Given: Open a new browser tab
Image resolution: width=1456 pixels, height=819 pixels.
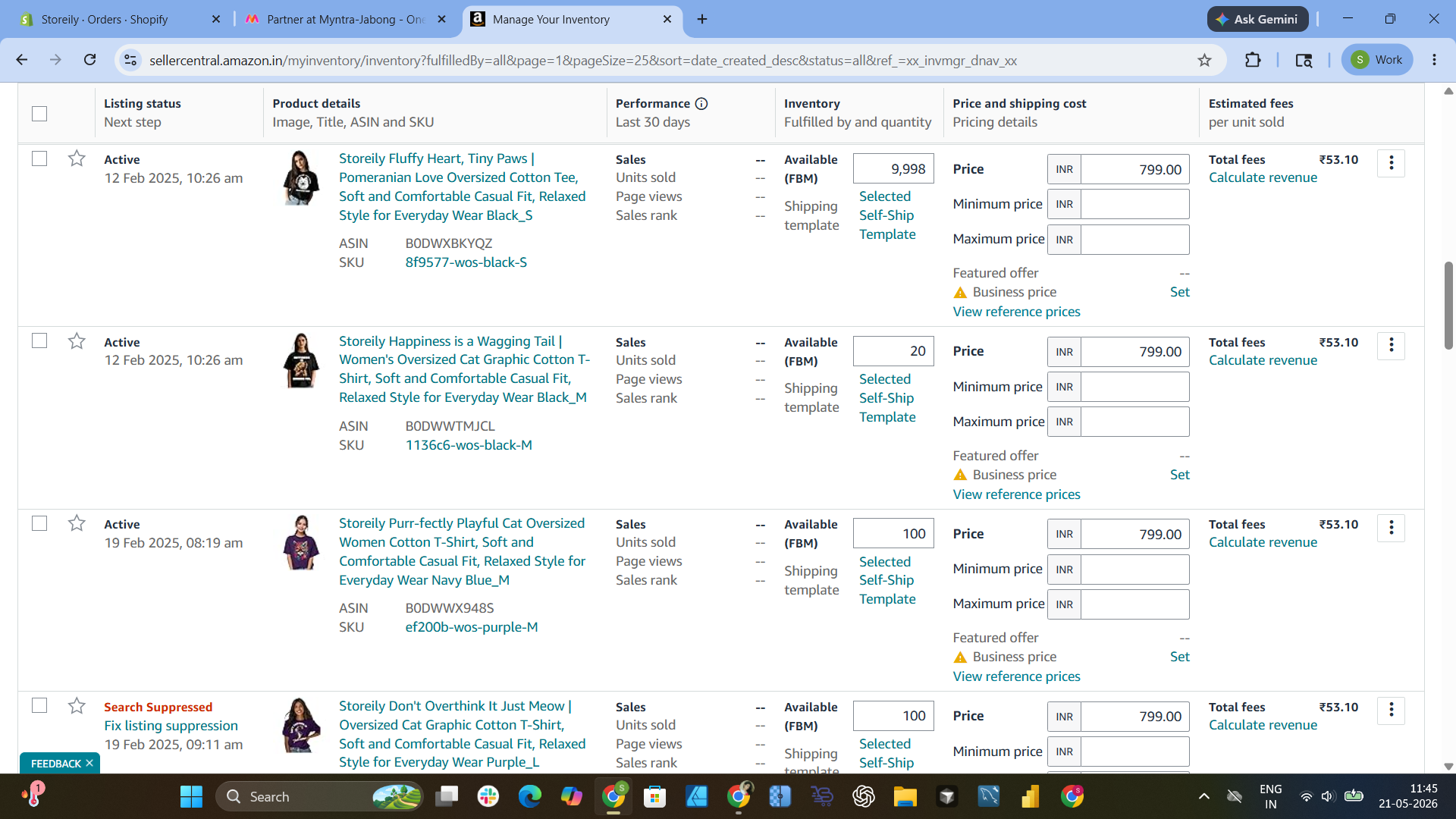Looking at the screenshot, I should [702, 19].
